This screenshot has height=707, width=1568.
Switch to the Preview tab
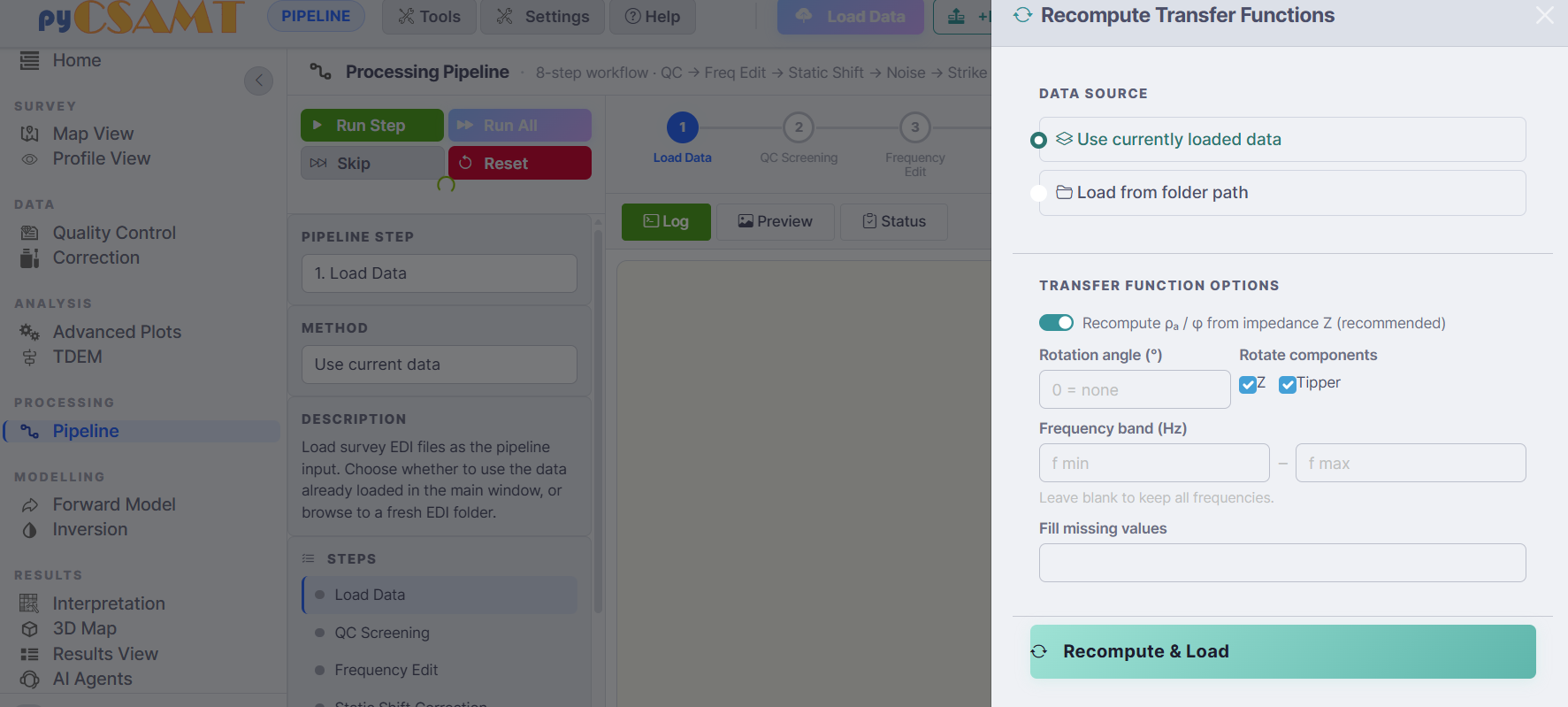tap(775, 221)
